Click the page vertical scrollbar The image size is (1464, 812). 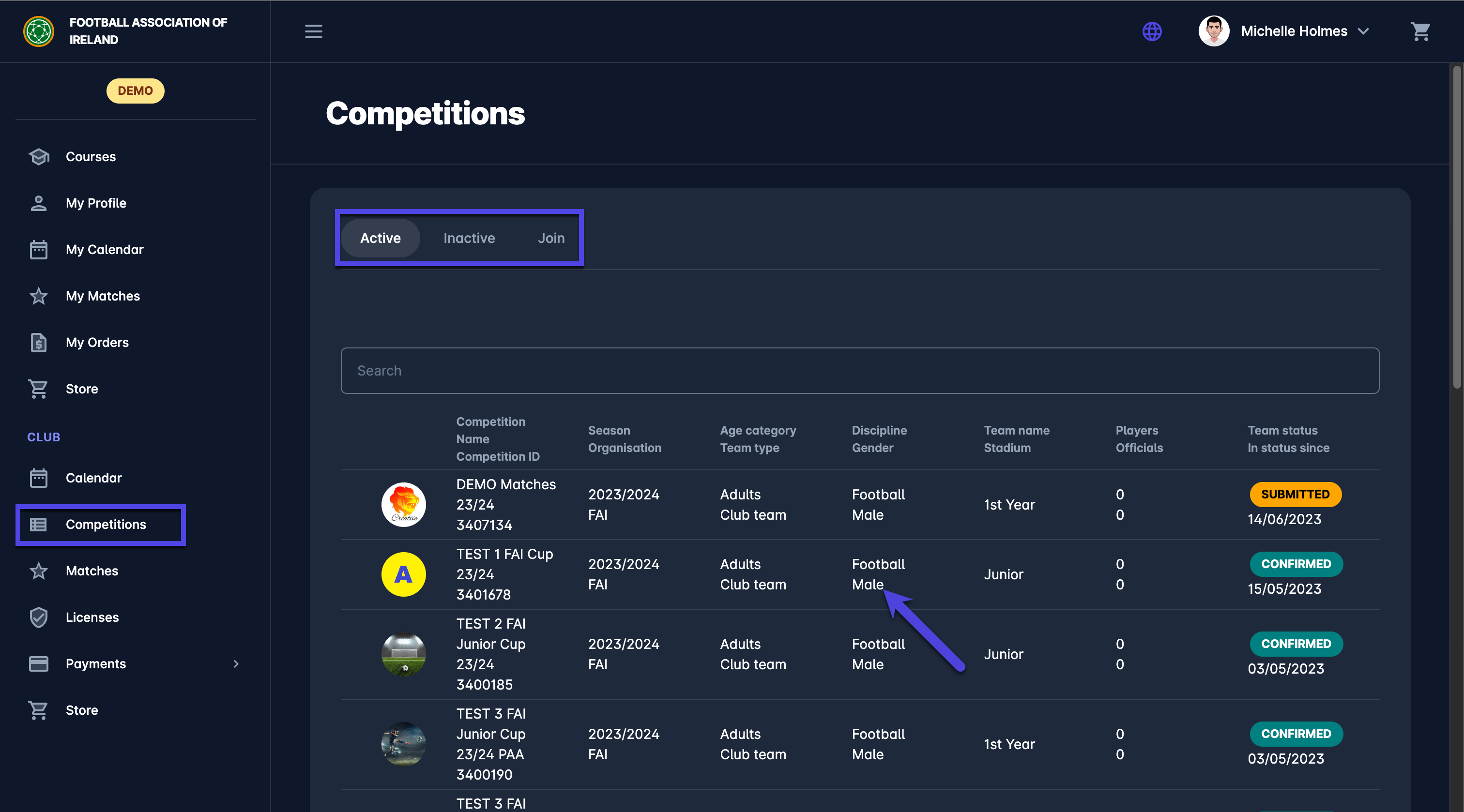[1456, 227]
